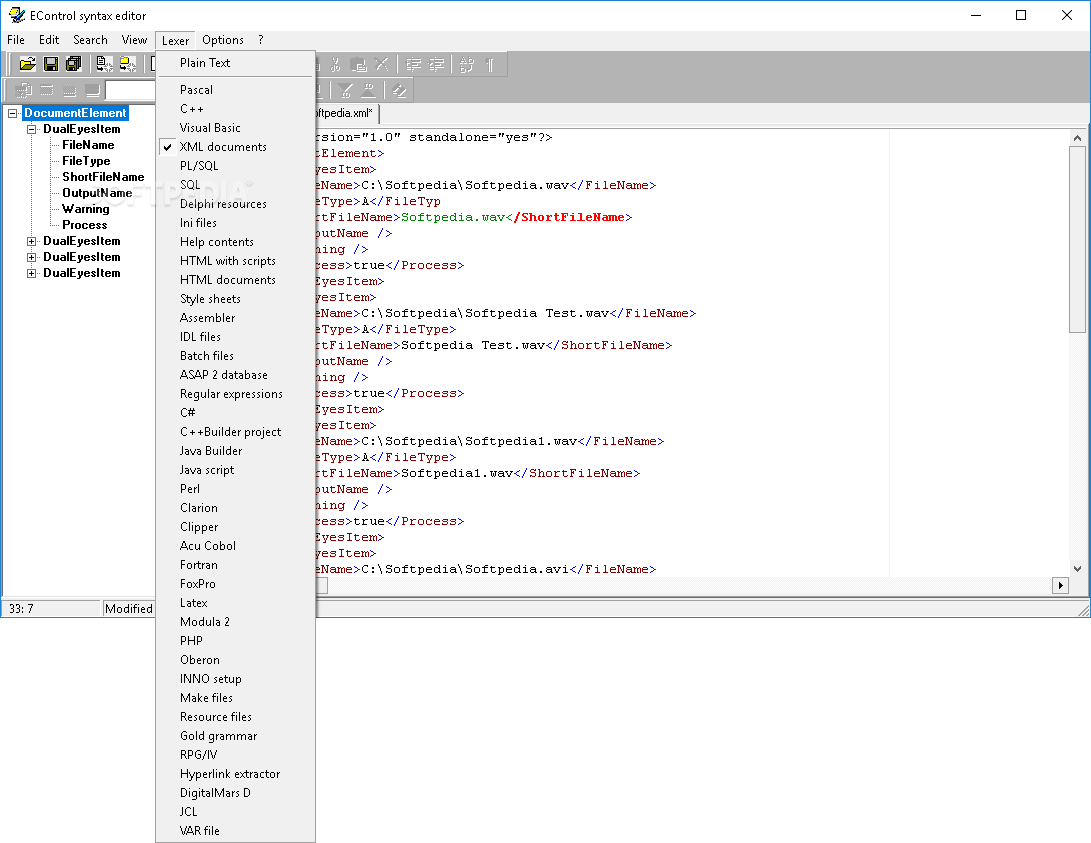Click the document export settings icon
The image size is (1091, 843).
104,65
